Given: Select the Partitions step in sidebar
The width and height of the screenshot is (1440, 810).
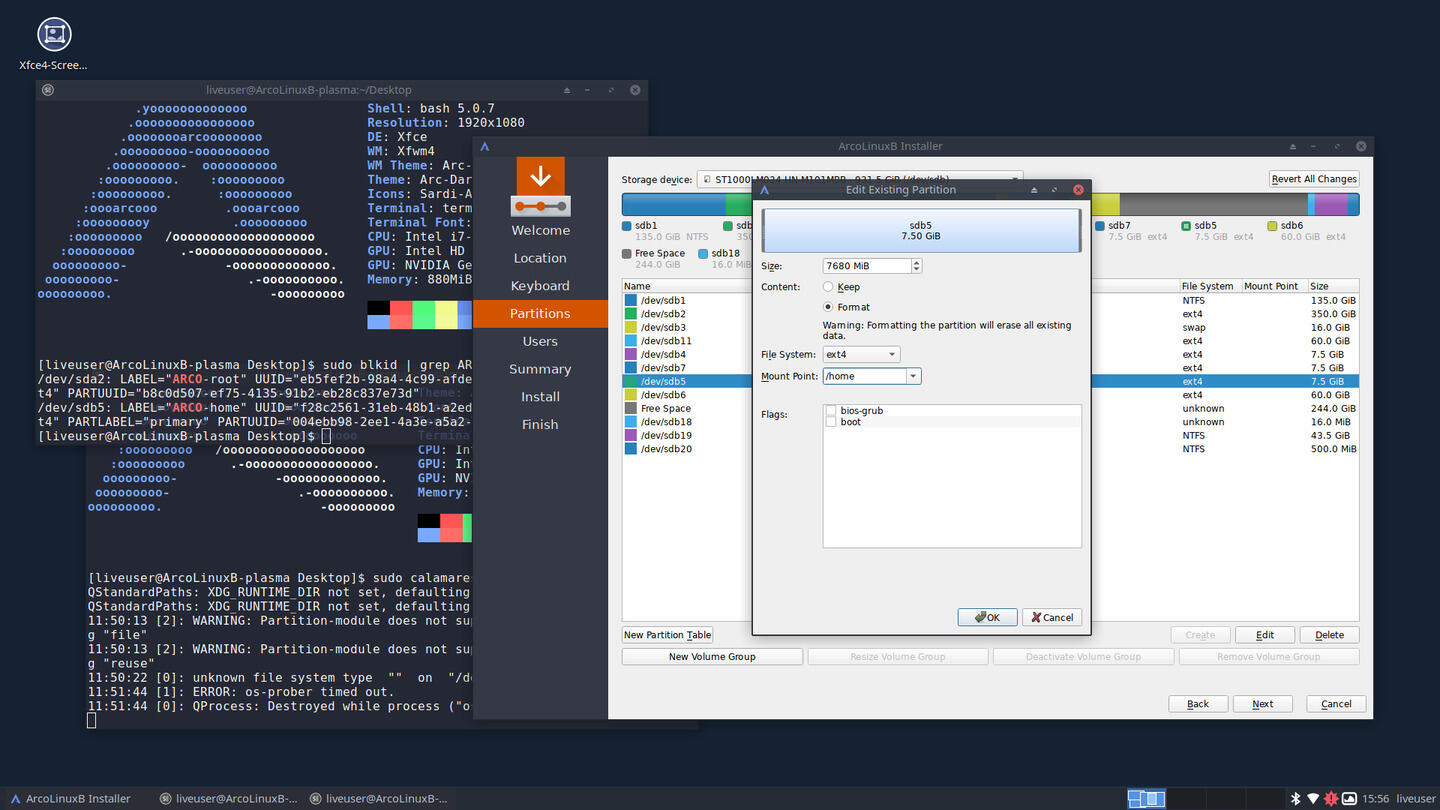Looking at the screenshot, I should [x=540, y=314].
